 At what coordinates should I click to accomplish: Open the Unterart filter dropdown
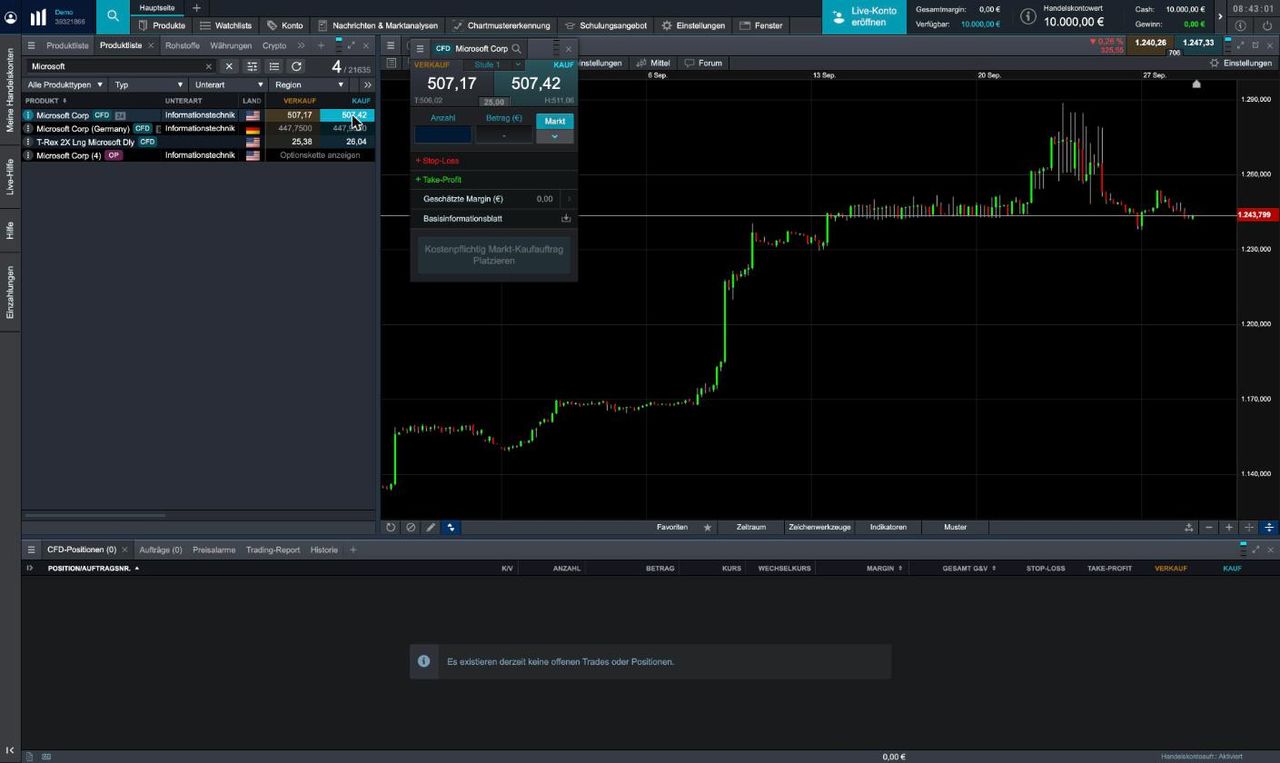[x=228, y=85]
